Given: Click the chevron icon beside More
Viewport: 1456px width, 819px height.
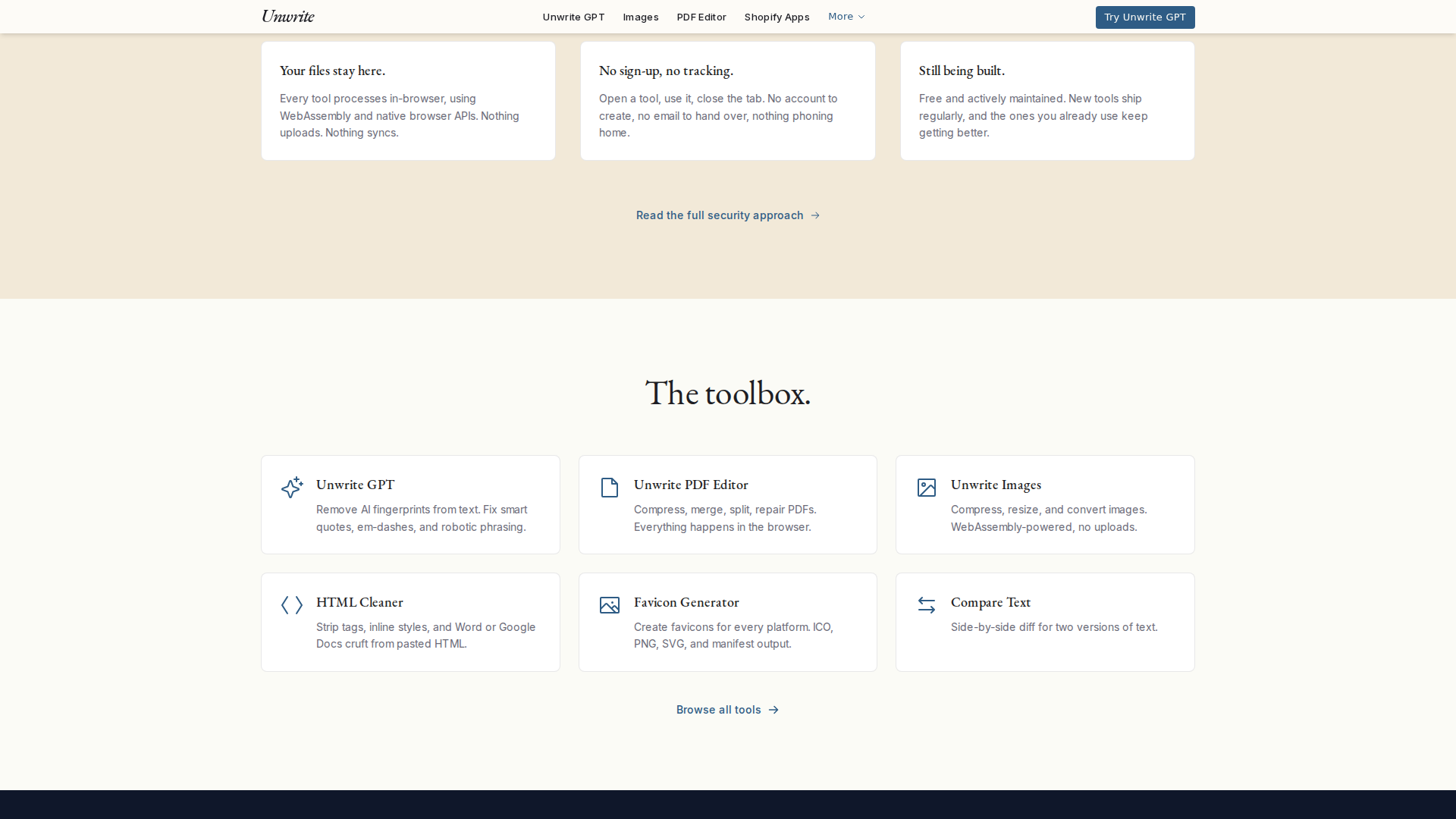Looking at the screenshot, I should point(861,17).
